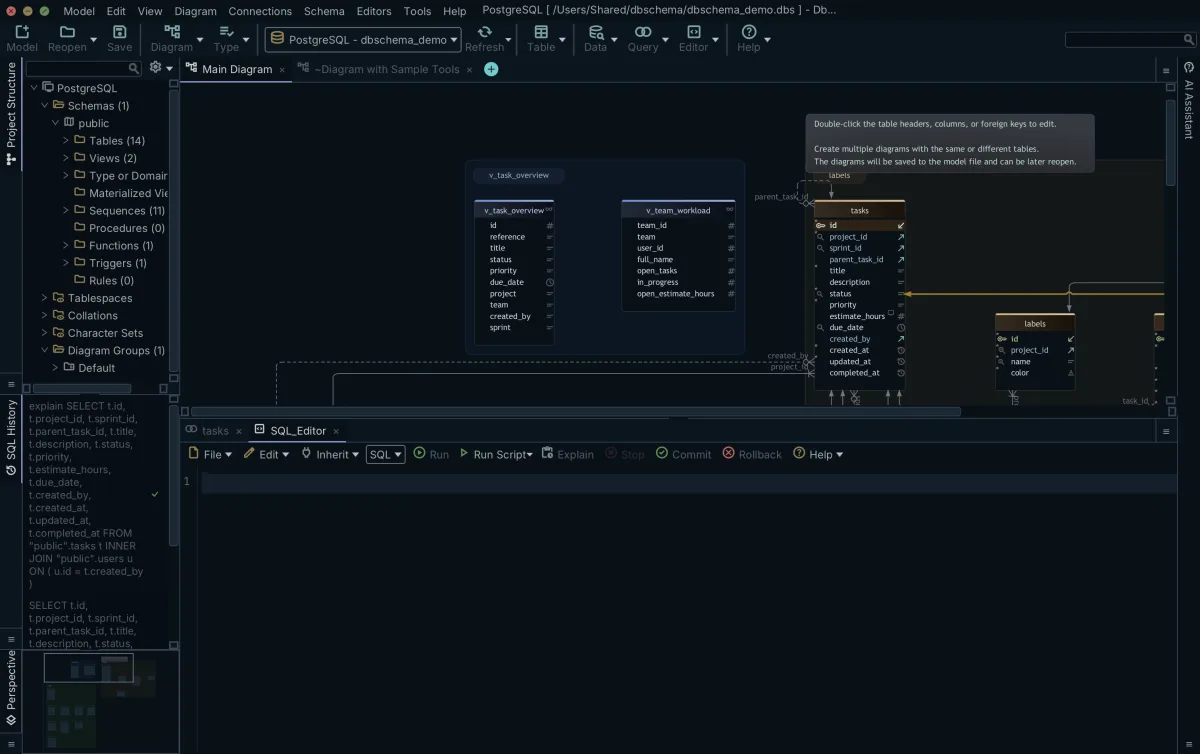Expand the Tablespaces node
This screenshot has width=1200, height=754.
click(45, 298)
